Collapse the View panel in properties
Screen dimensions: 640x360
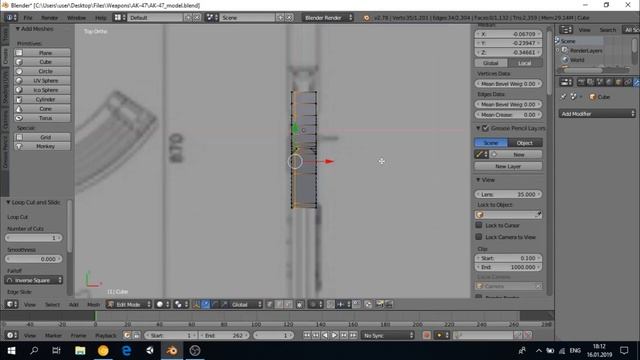click(x=478, y=180)
